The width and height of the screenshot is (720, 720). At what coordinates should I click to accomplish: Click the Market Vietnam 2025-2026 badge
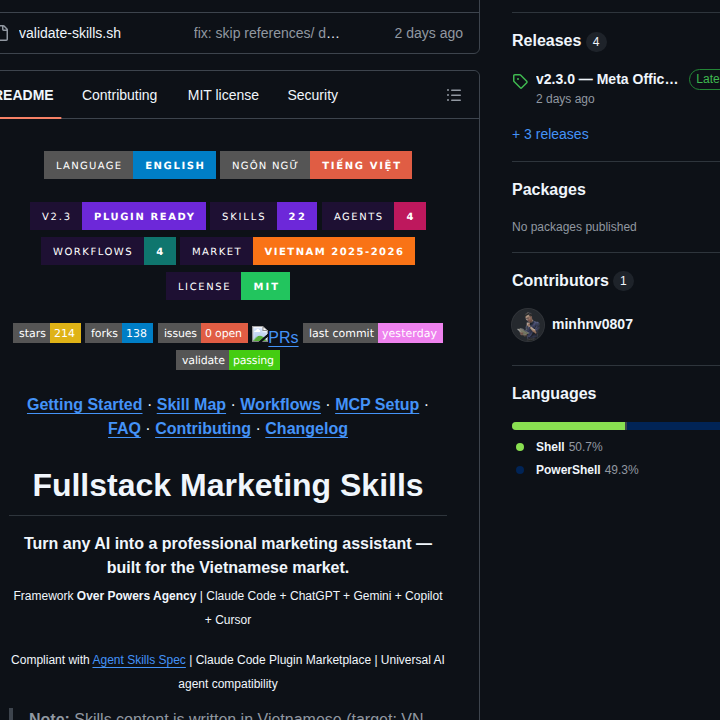[x=298, y=251]
